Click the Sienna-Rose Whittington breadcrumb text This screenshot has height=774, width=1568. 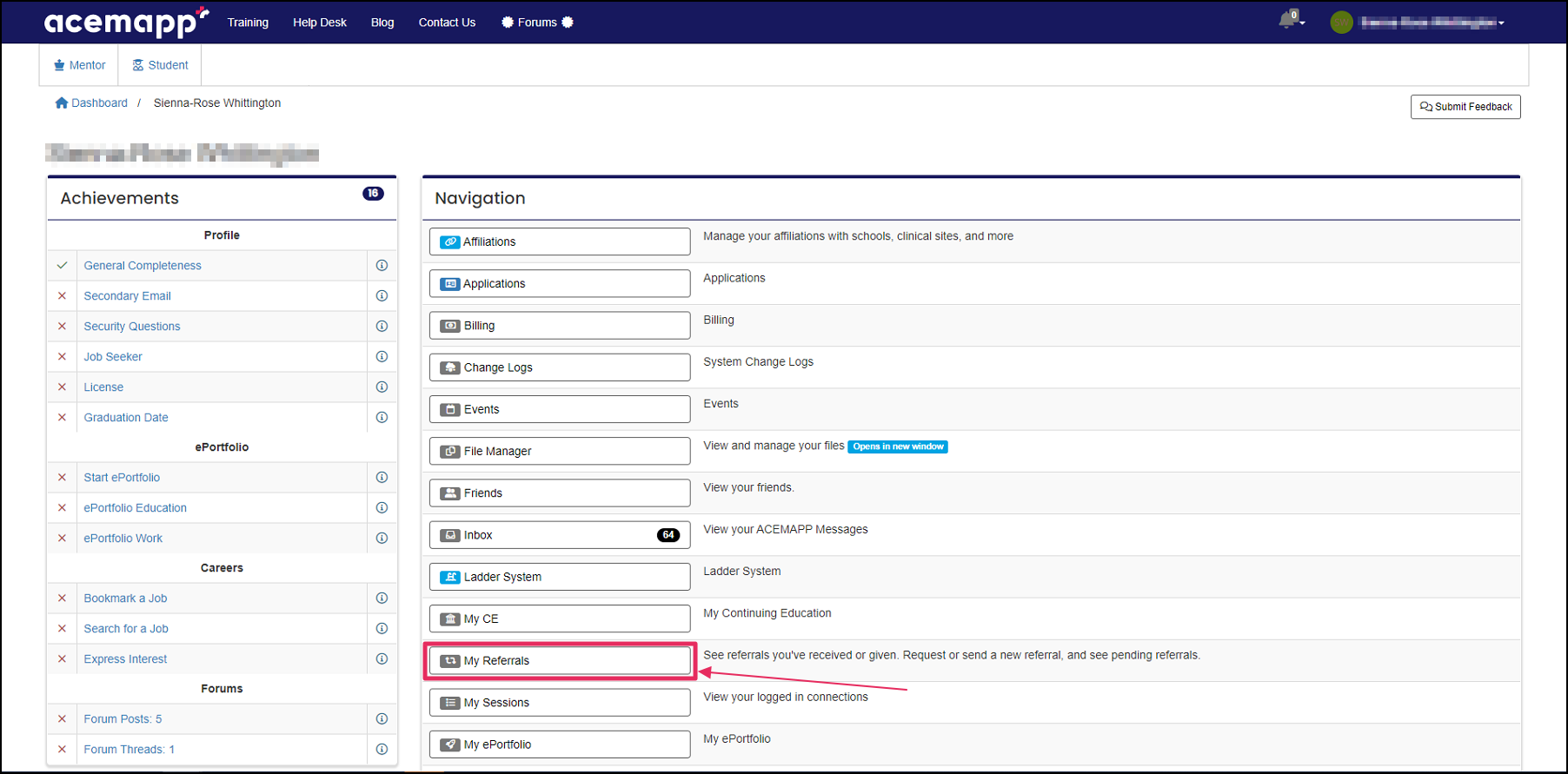[x=217, y=103]
